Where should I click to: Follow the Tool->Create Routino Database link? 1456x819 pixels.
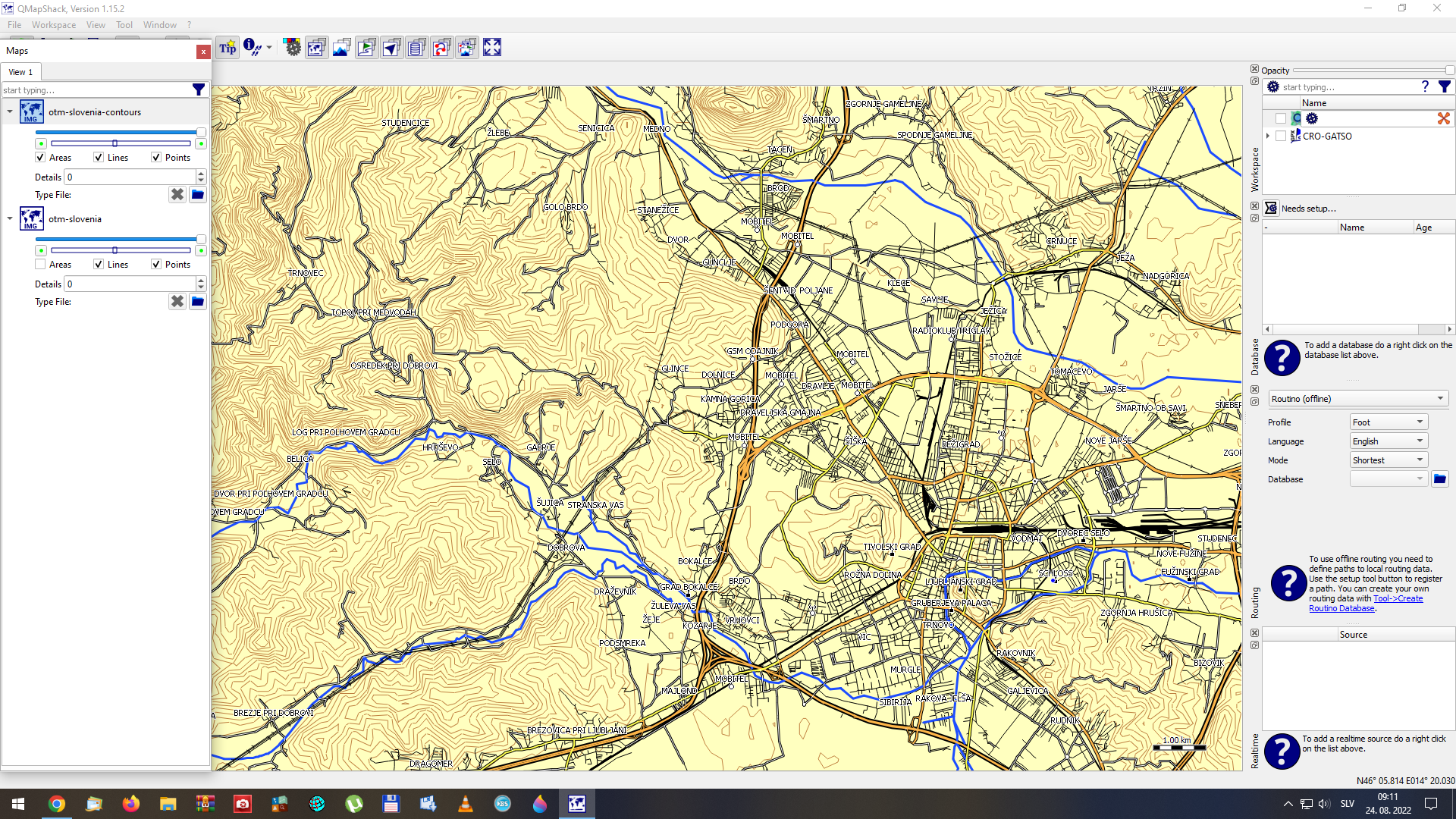point(1366,604)
